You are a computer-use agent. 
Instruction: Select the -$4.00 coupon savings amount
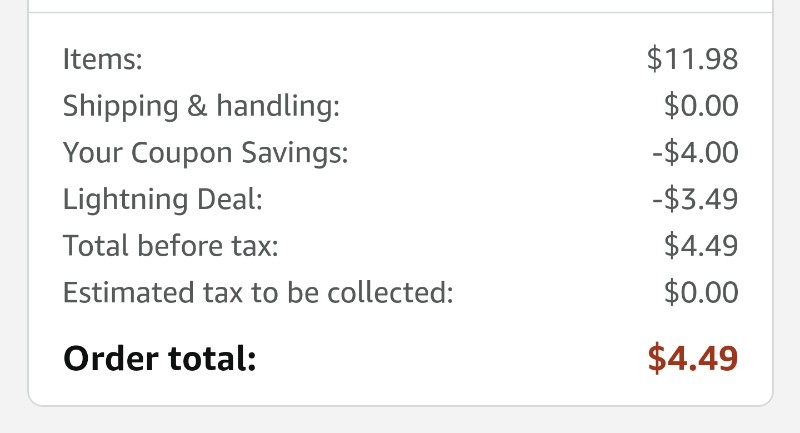click(x=695, y=152)
